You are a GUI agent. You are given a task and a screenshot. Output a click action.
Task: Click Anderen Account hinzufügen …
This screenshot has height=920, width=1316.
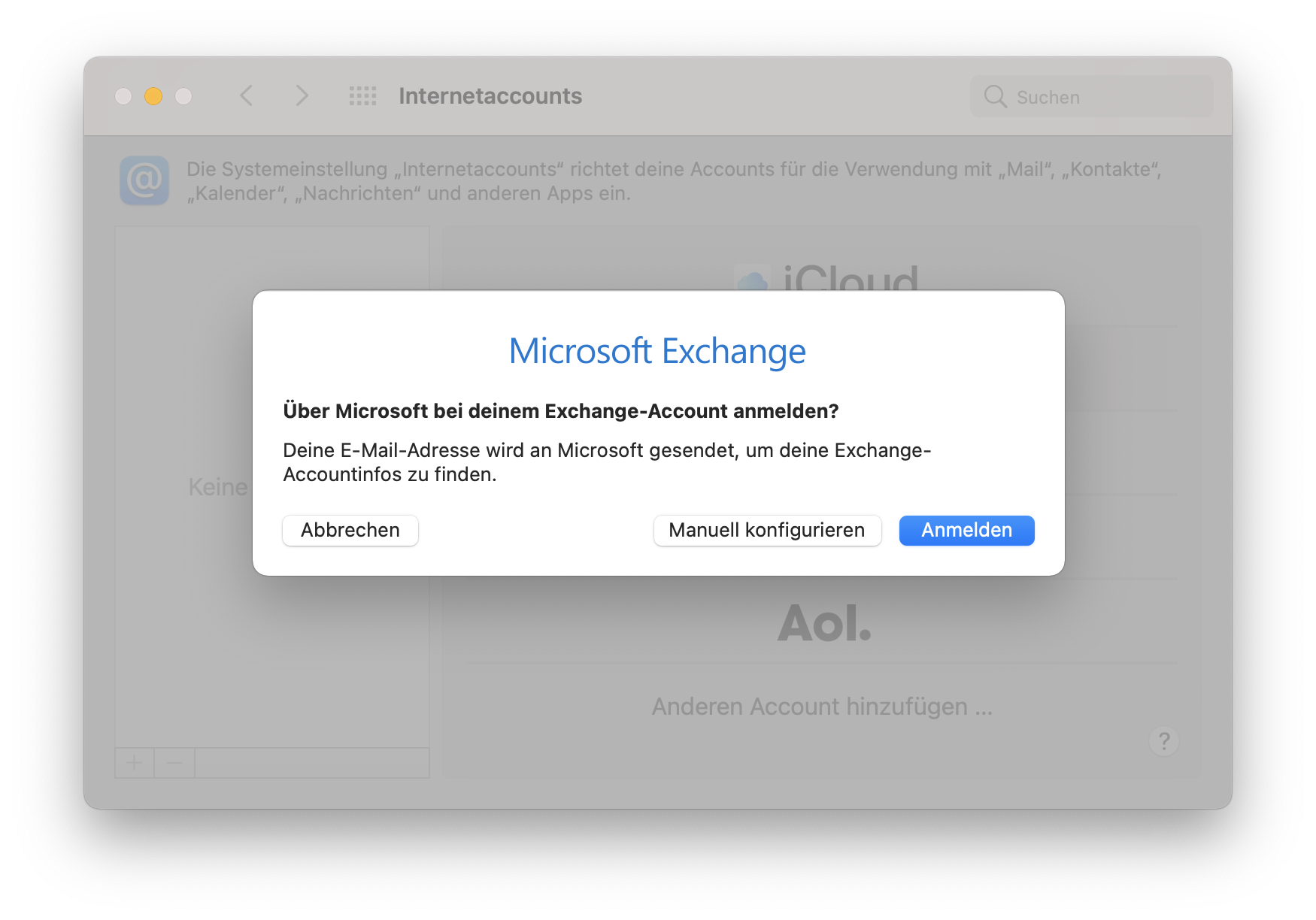pos(822,707)
